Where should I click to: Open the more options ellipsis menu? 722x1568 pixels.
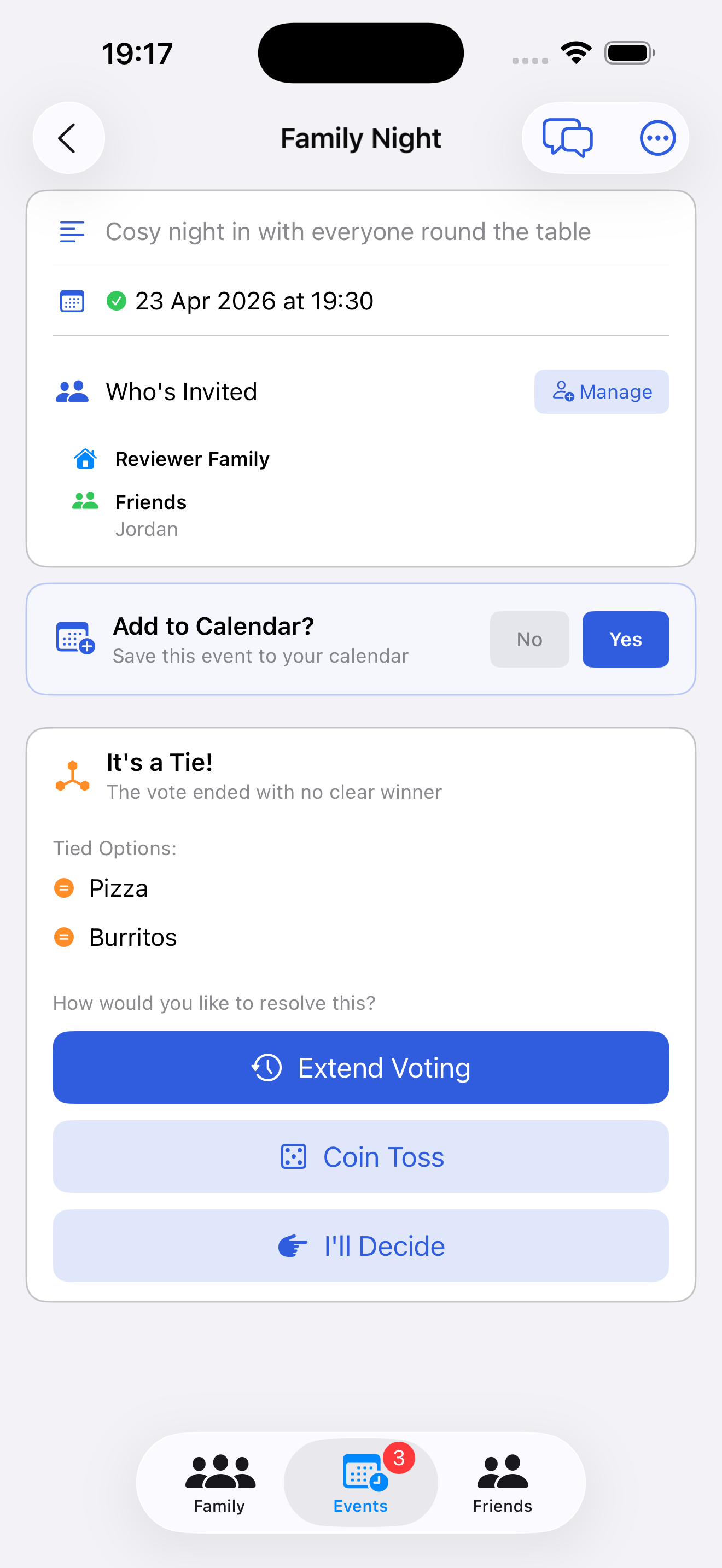(657, 138)
